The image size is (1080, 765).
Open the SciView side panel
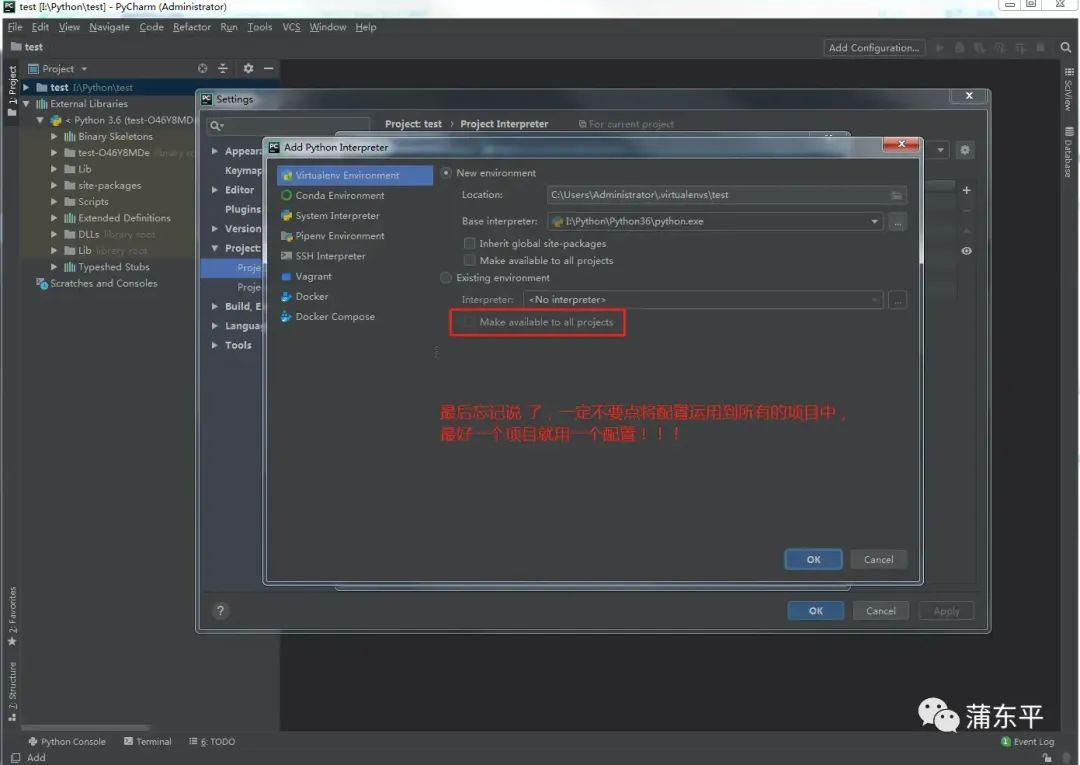(1068, 90)
